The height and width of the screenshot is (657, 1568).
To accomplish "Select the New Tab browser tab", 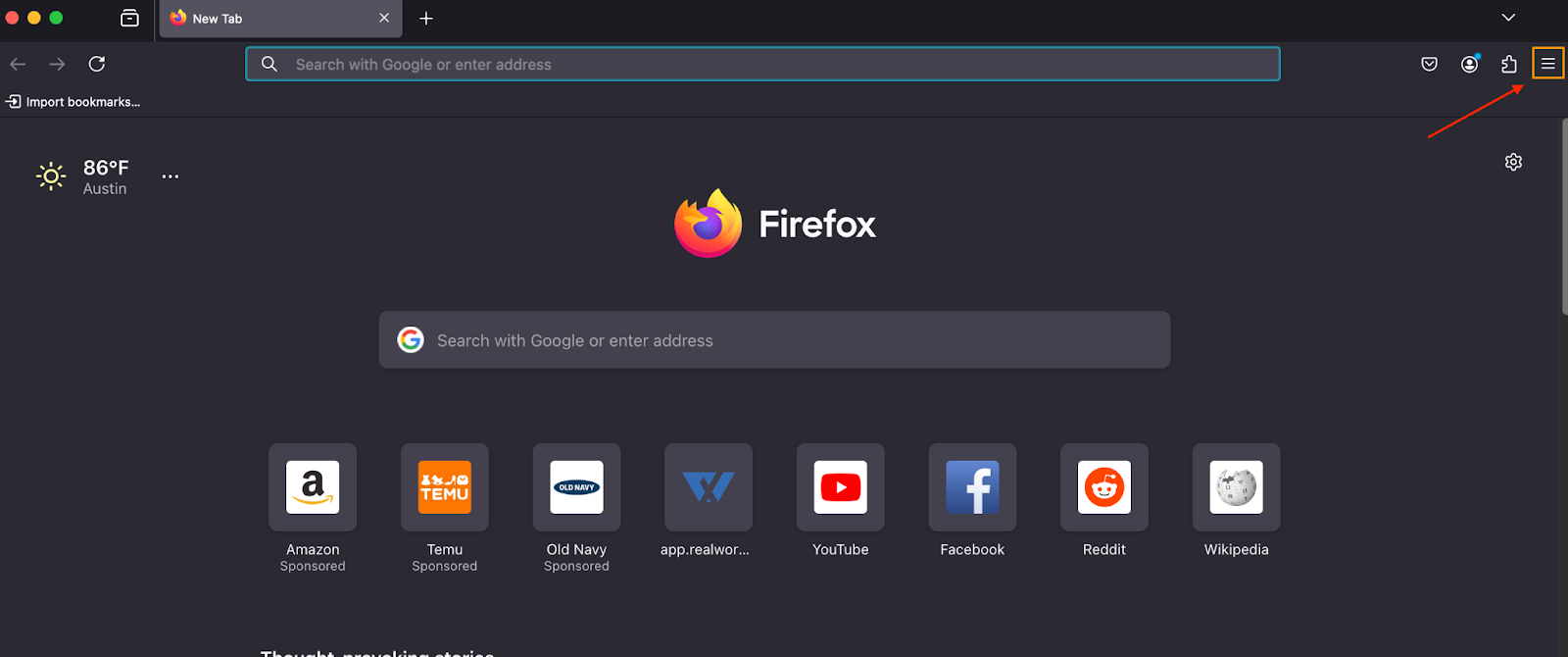I will (x=280, y=19).
